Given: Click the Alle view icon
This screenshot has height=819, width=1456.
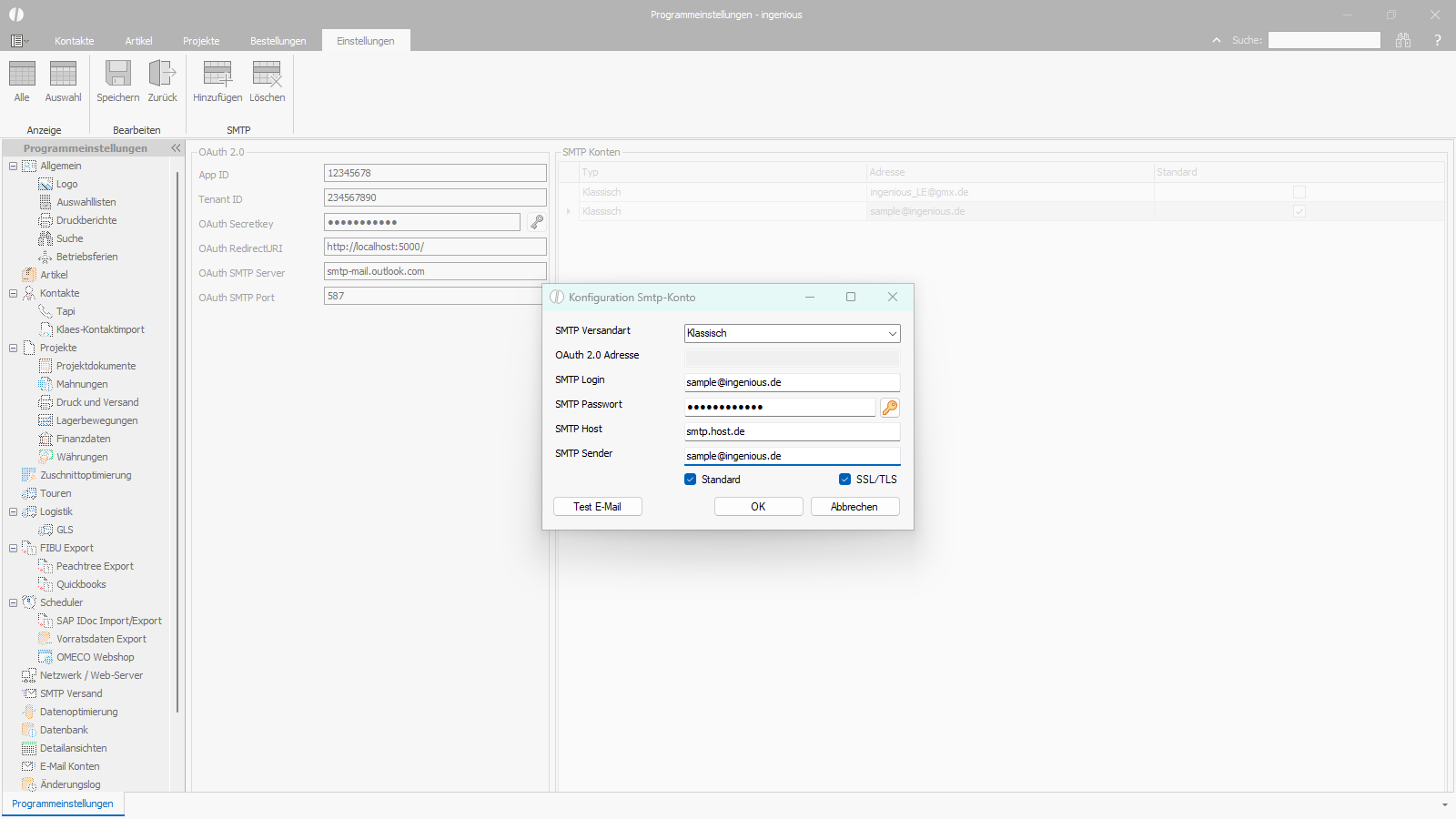Looking at the screenshot, I should (22, 75).
